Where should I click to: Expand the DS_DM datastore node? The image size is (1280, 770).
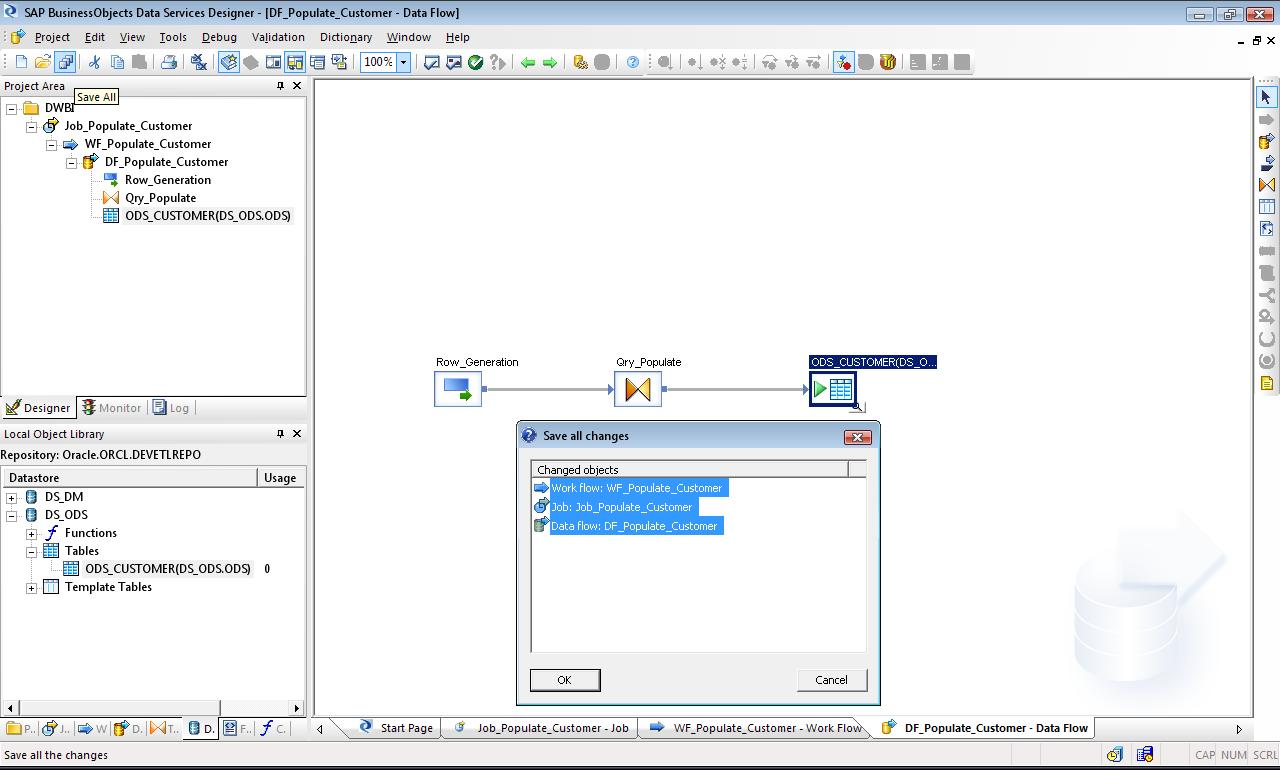click(x=12, y=497)
